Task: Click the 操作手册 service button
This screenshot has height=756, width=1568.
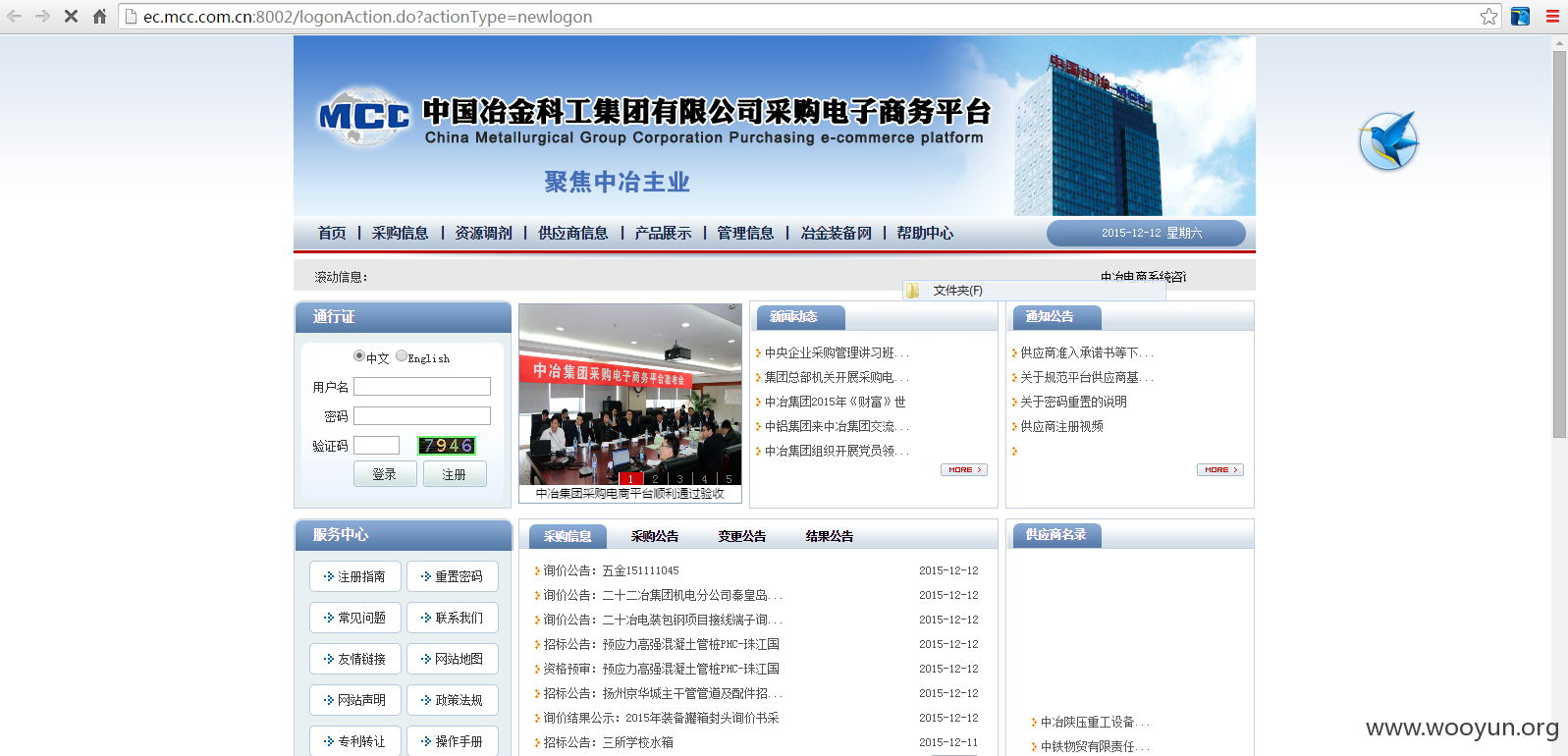Action: coord(452,740)
